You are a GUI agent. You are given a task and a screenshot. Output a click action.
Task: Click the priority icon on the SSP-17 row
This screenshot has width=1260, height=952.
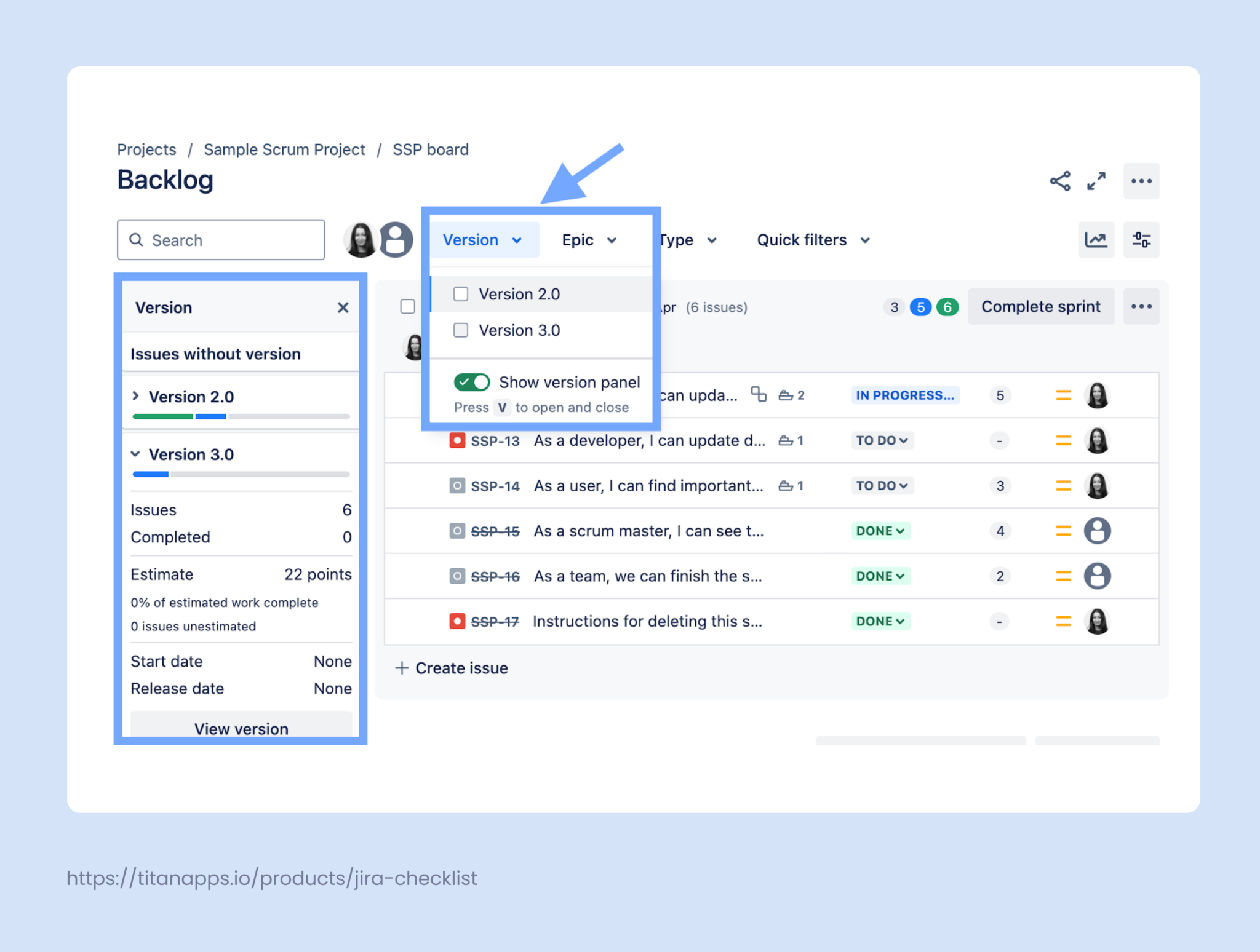click(x=1063, y=621)
